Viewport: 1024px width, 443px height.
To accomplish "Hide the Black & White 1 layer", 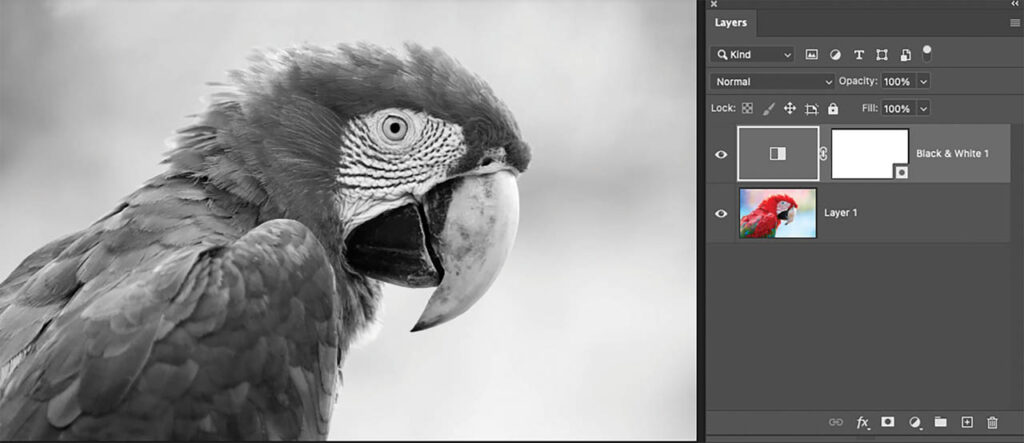I will 721,154.
